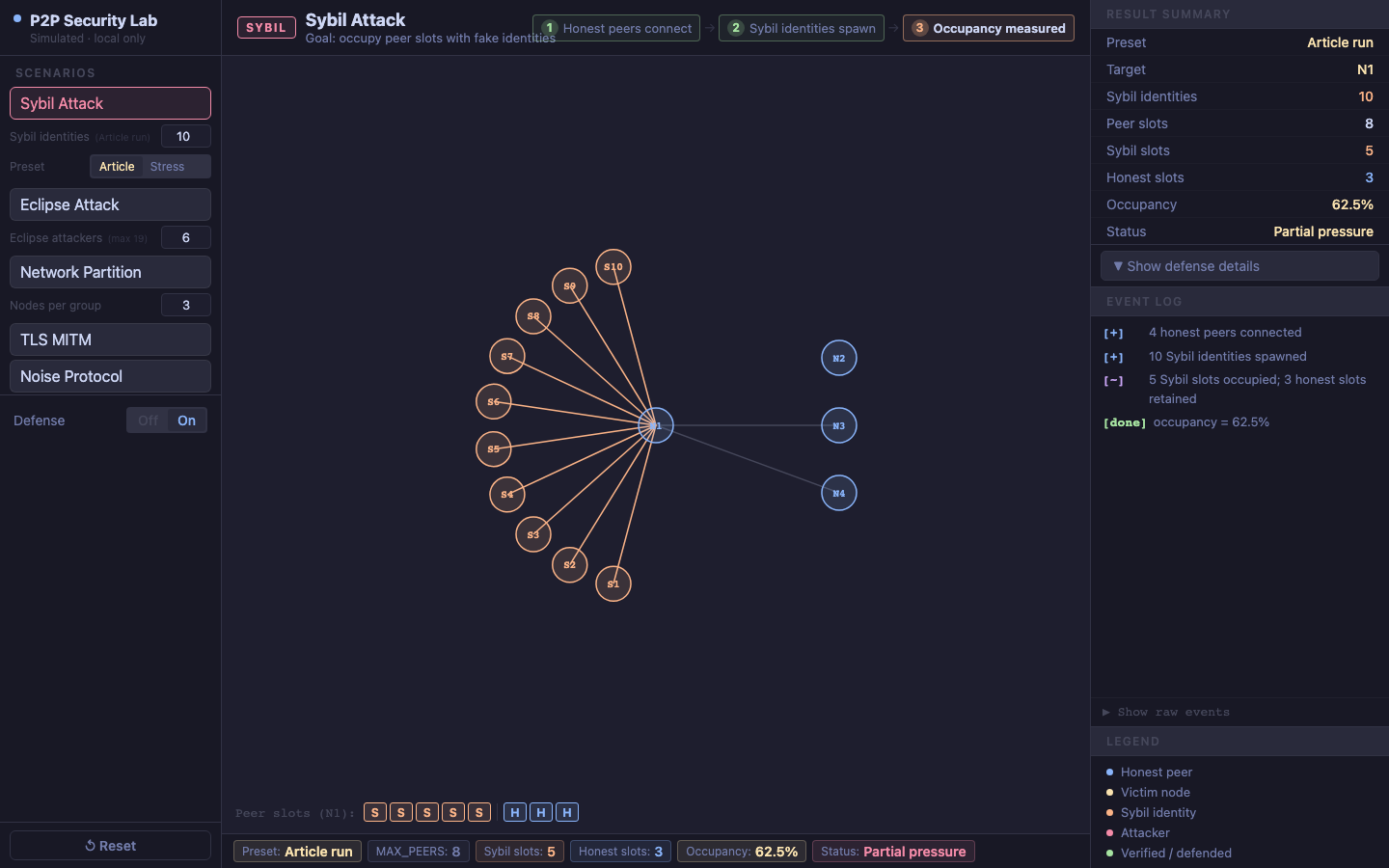Click honest peer node N3
Viewport: 1389px width, 868px height.
pos(839,425)
